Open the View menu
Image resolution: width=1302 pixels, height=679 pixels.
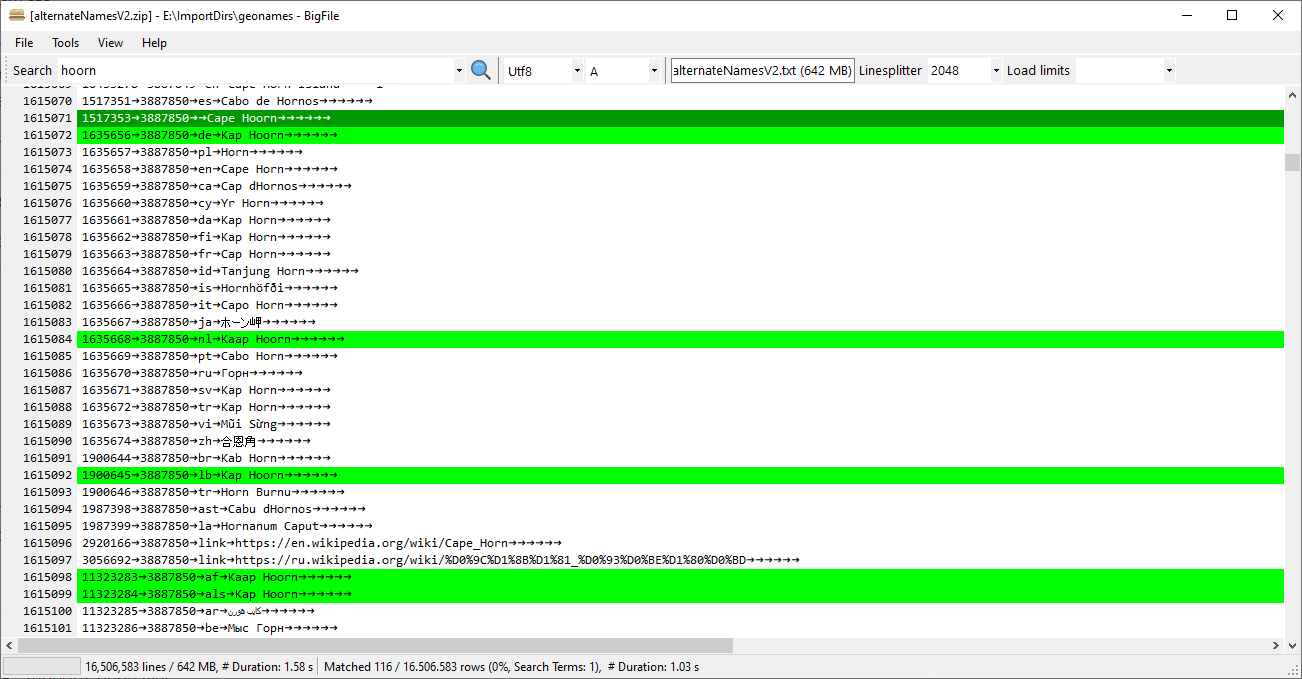point(110,43)
